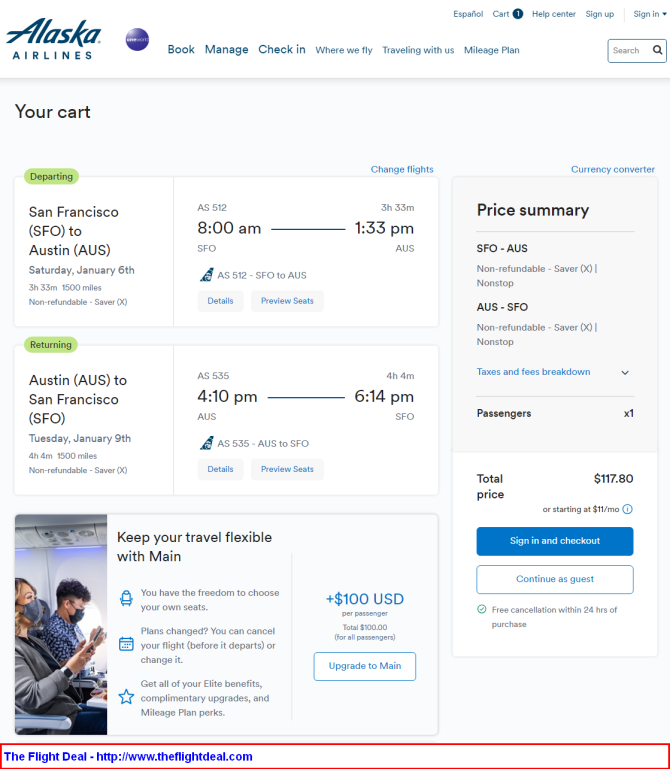This screenshot has height=769, width=670.
Task: Click the Alaska tail icon for AS 535
Action: (x=206, y=443)
